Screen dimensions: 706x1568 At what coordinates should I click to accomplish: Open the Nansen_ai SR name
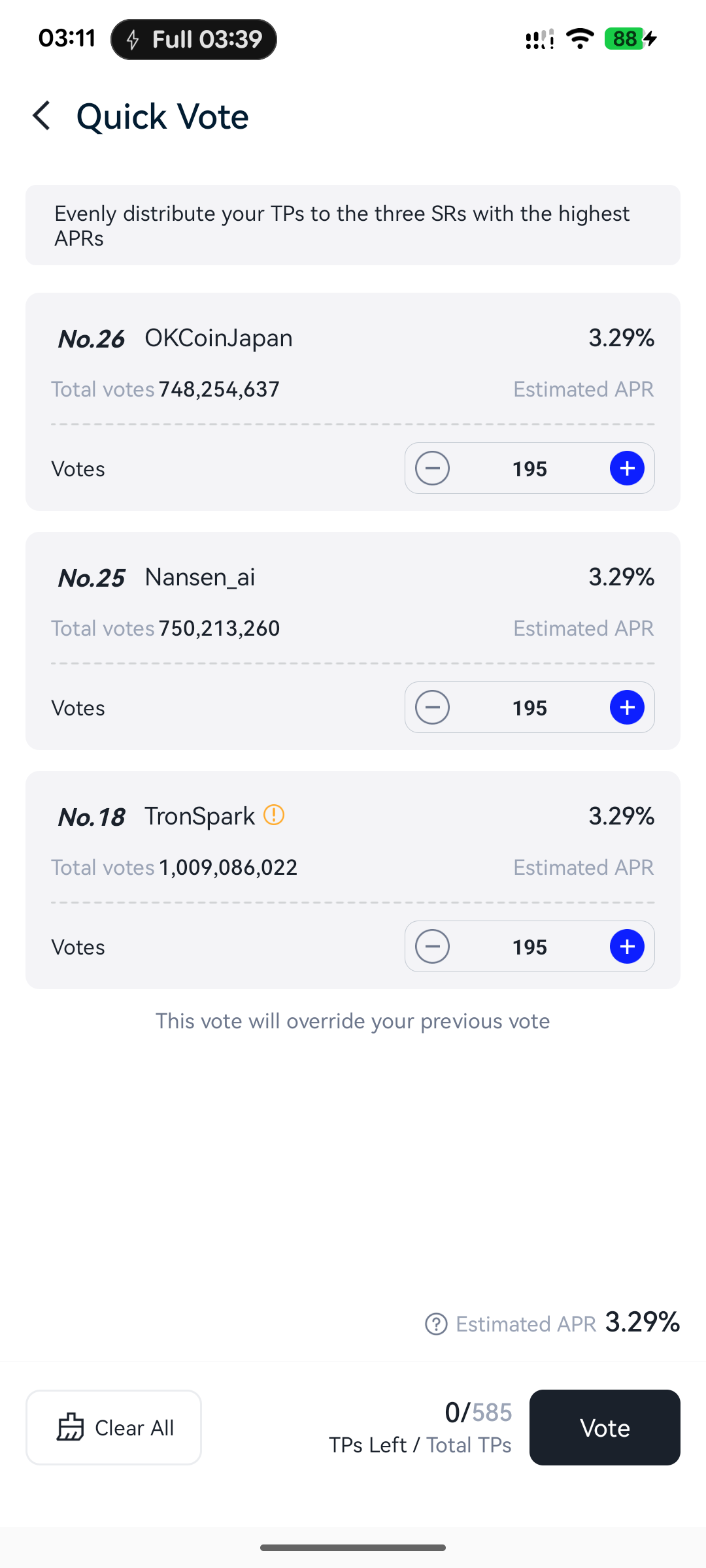pos(200,578)
